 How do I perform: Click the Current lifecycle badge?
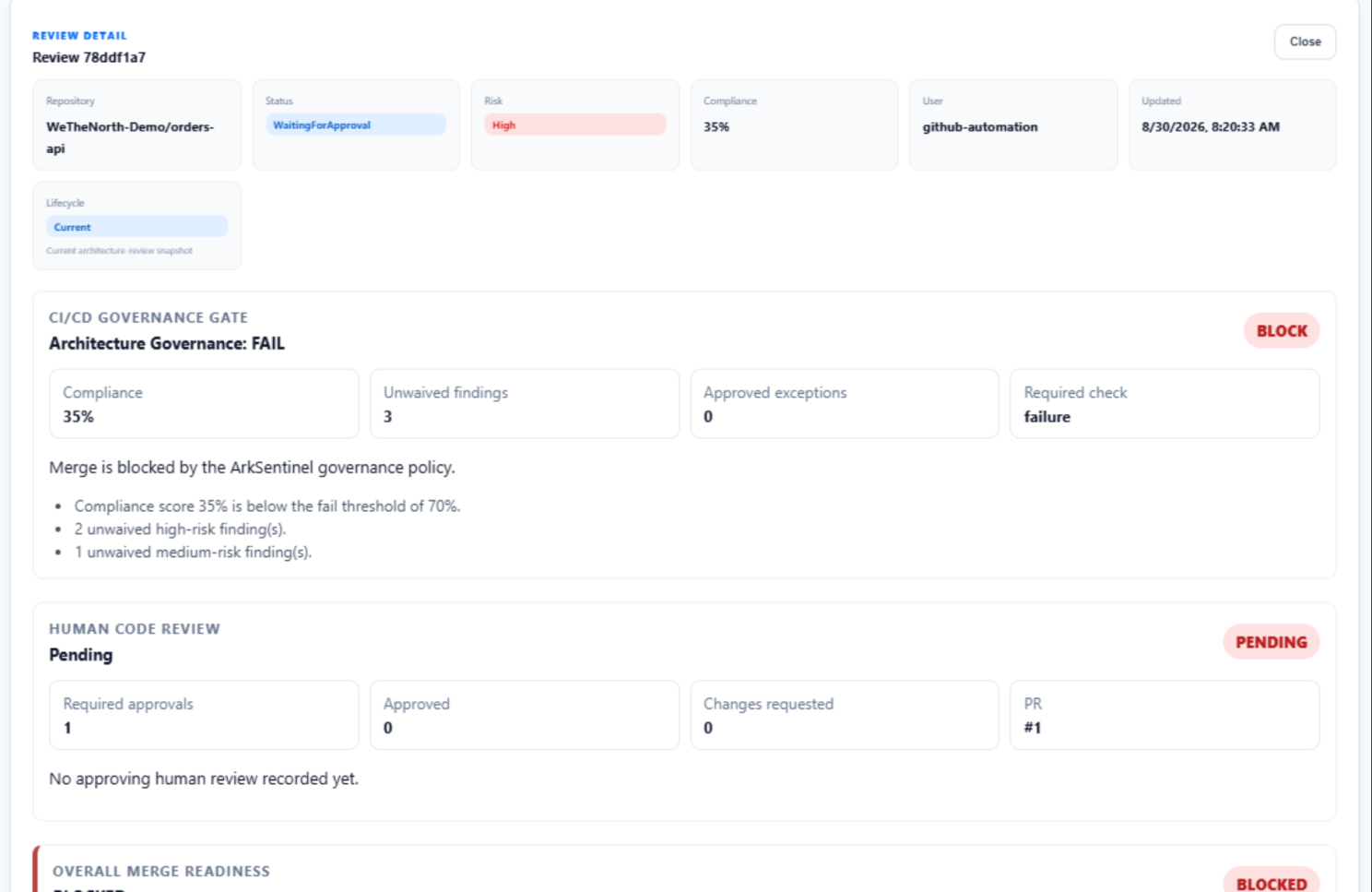pos(136,227)
